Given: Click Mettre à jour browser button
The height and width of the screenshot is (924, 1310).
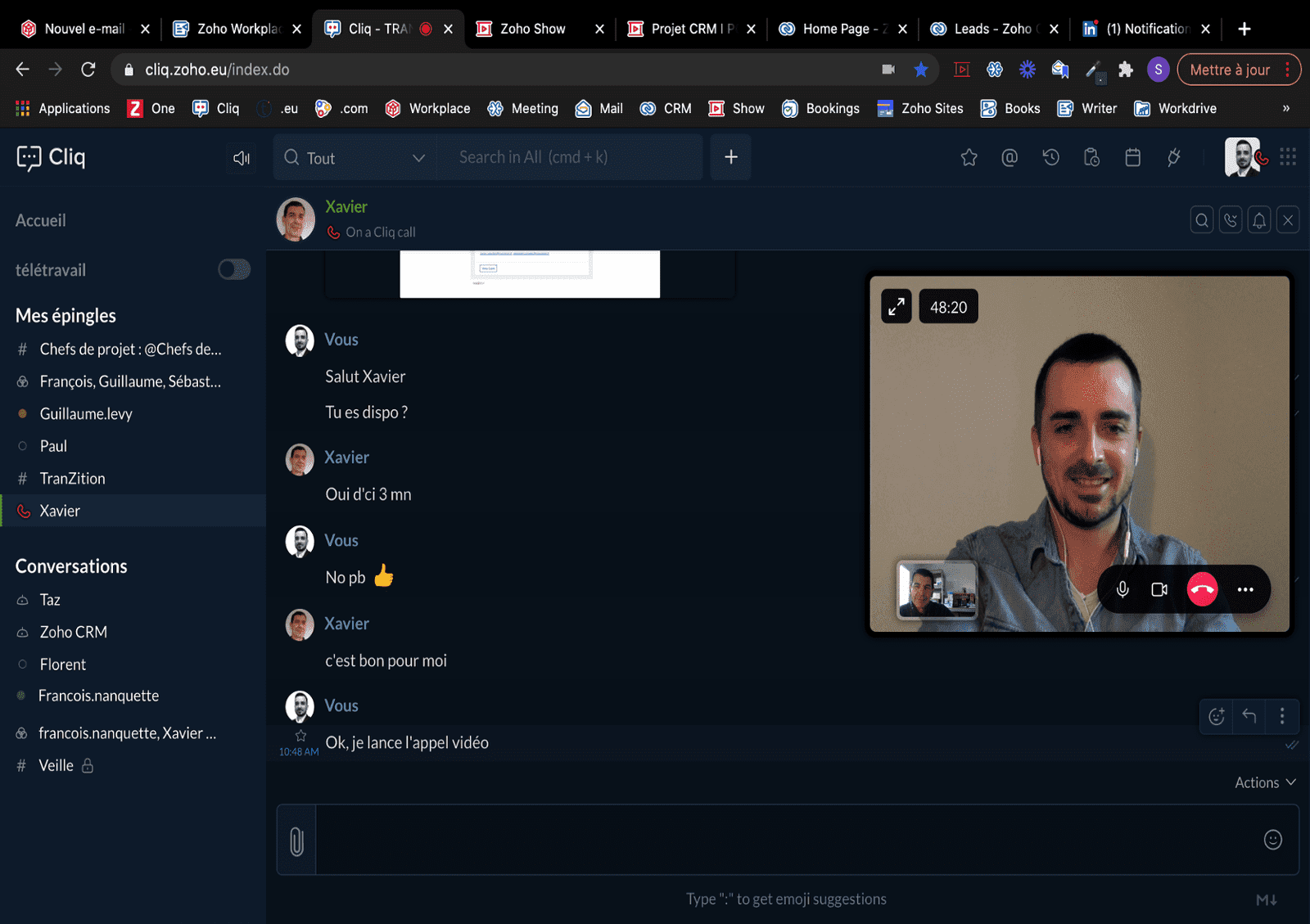Looking at the screenshot, I should coord(1230,70).
